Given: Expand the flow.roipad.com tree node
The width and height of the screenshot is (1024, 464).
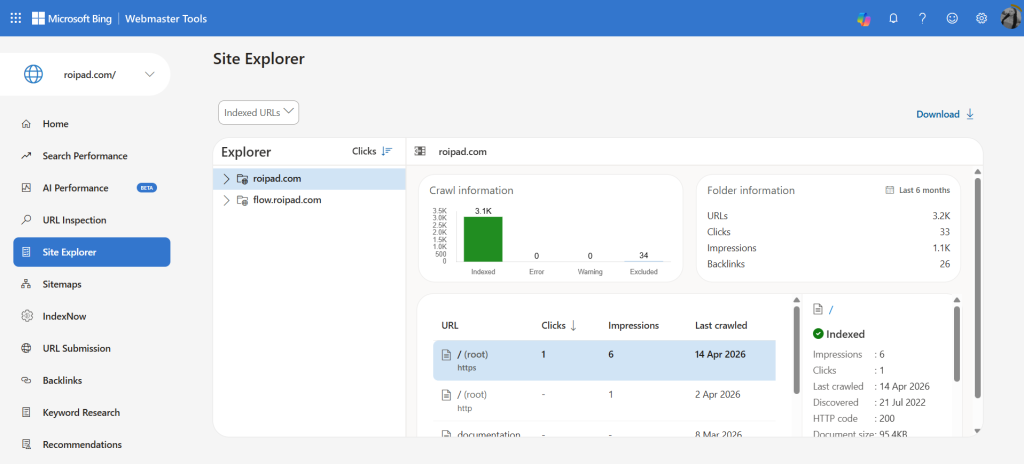Looking at the screenshot, I should [x=226, y=200].
